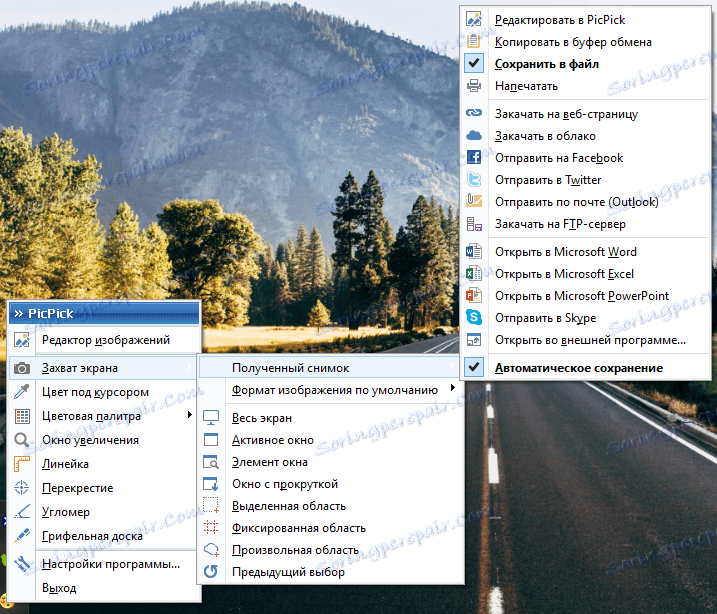Viewport: 717px width, 614px height.
Task: Click Напечатать menu entry
Action: (x=586, y=86)
